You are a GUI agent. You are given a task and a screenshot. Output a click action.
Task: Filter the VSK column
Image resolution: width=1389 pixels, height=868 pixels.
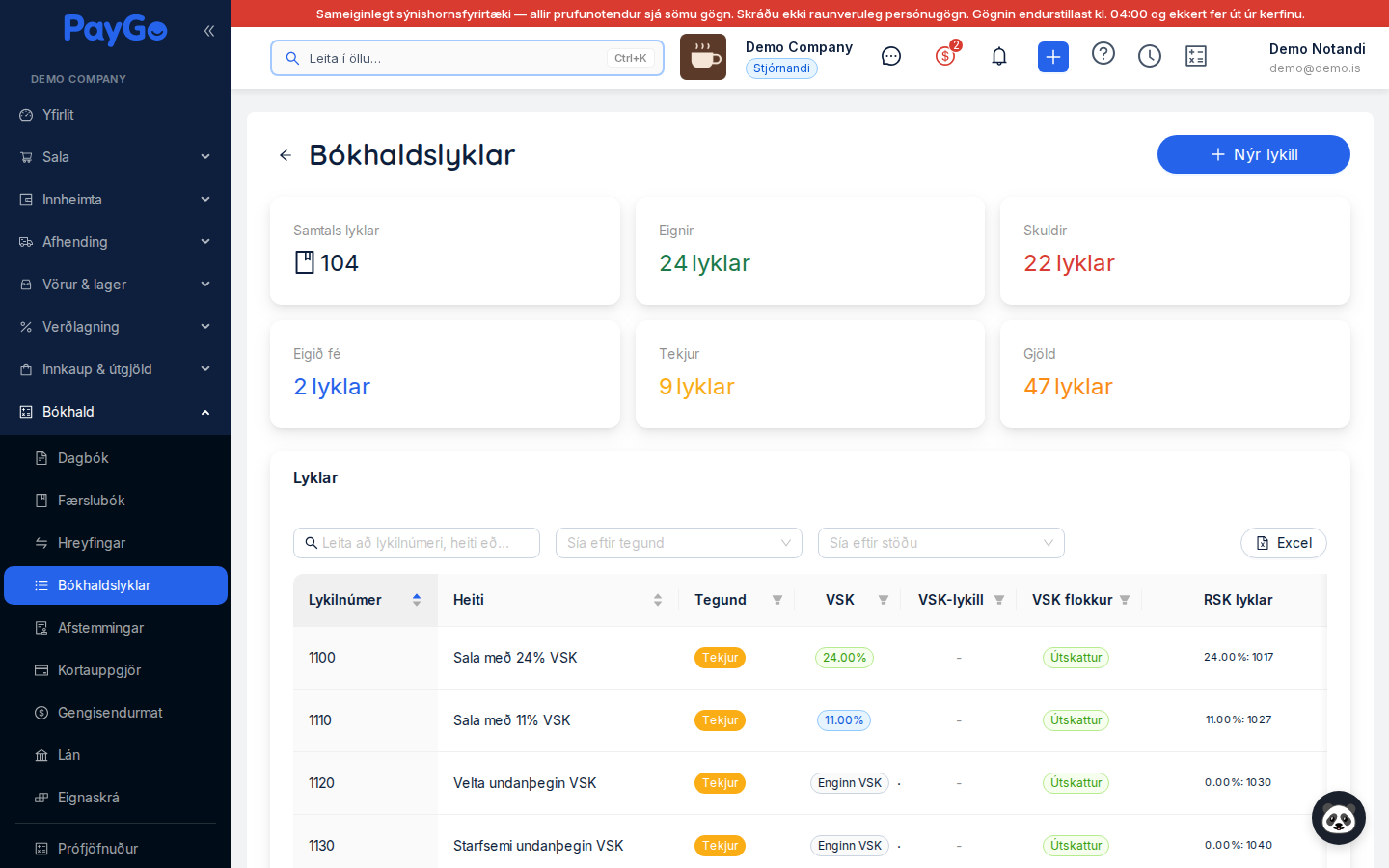[x=884, y=600]
